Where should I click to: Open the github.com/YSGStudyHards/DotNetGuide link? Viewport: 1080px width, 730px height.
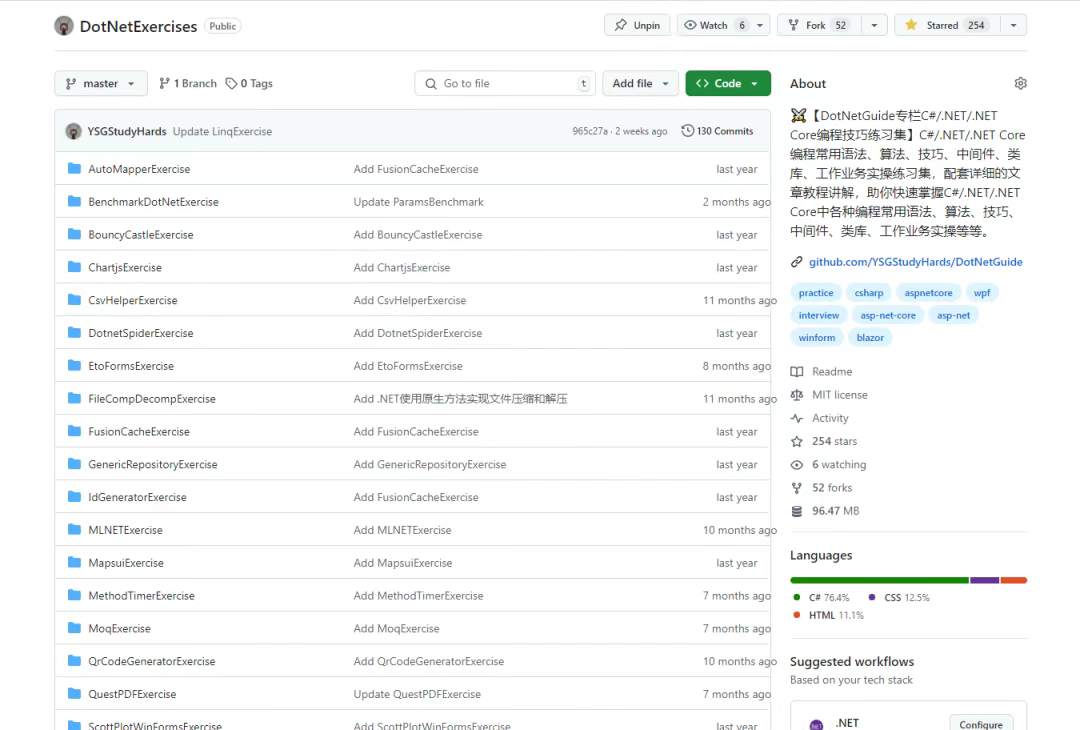[915, 262]
